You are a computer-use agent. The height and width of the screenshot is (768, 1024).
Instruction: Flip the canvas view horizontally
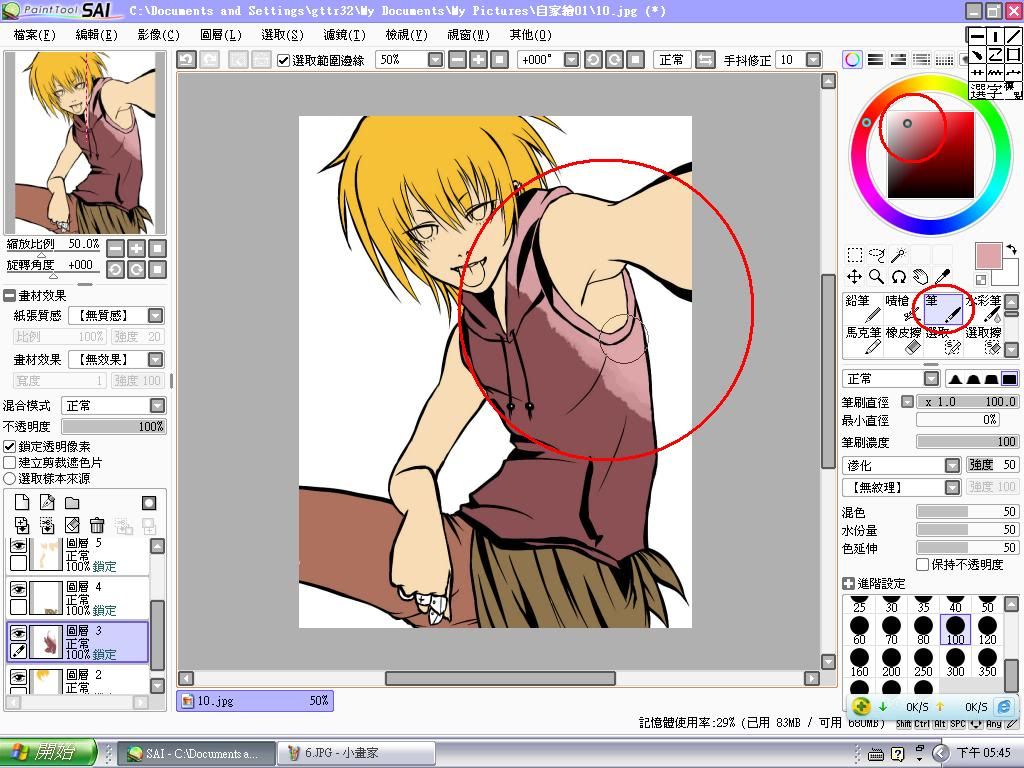pos(705,60)
